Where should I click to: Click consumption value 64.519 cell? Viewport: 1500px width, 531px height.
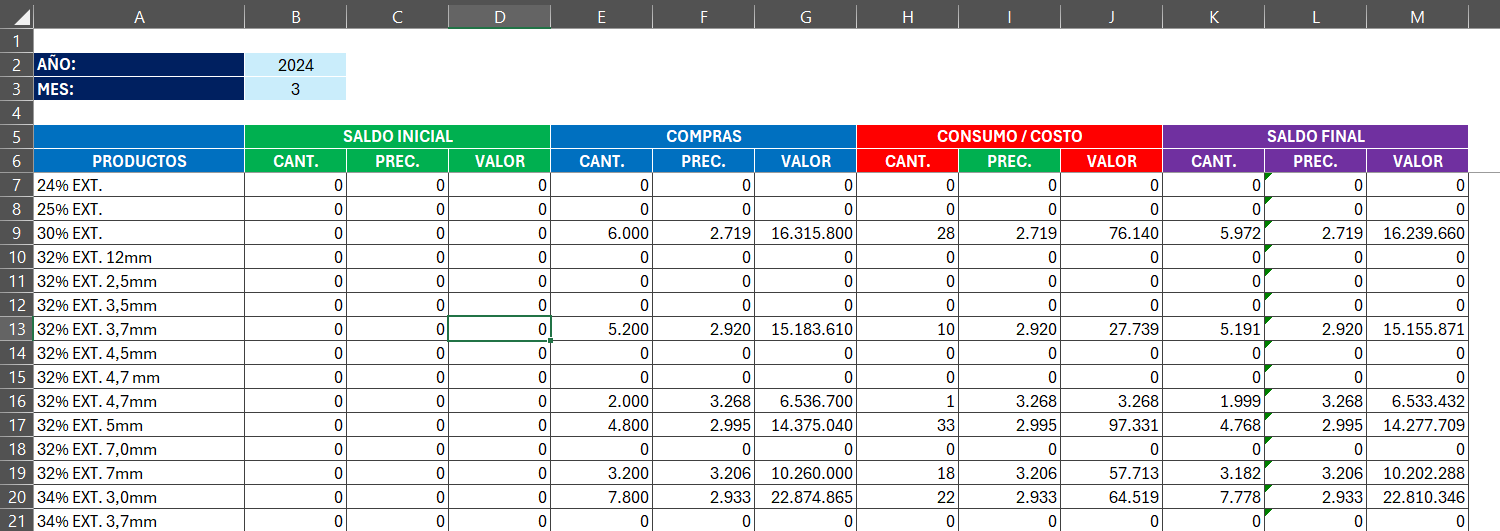pos(1111,497)
